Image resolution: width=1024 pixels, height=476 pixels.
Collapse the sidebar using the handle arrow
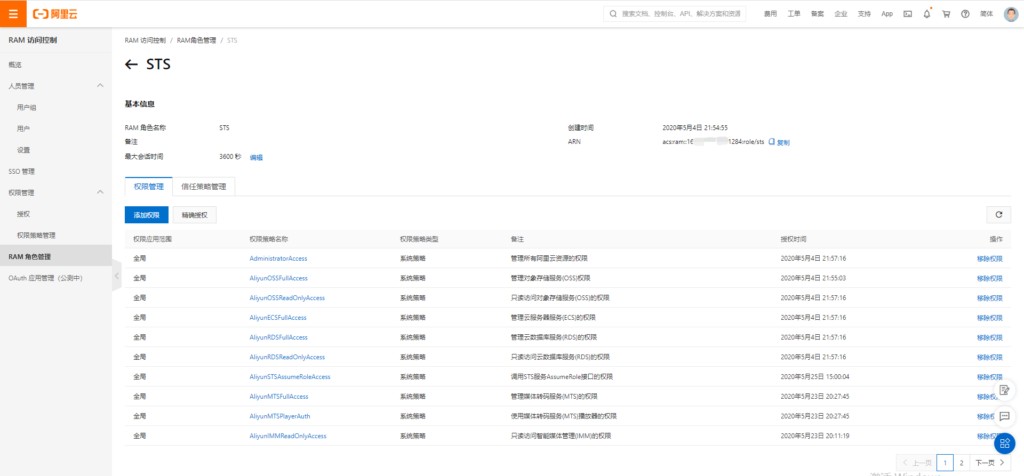[116, 276]
